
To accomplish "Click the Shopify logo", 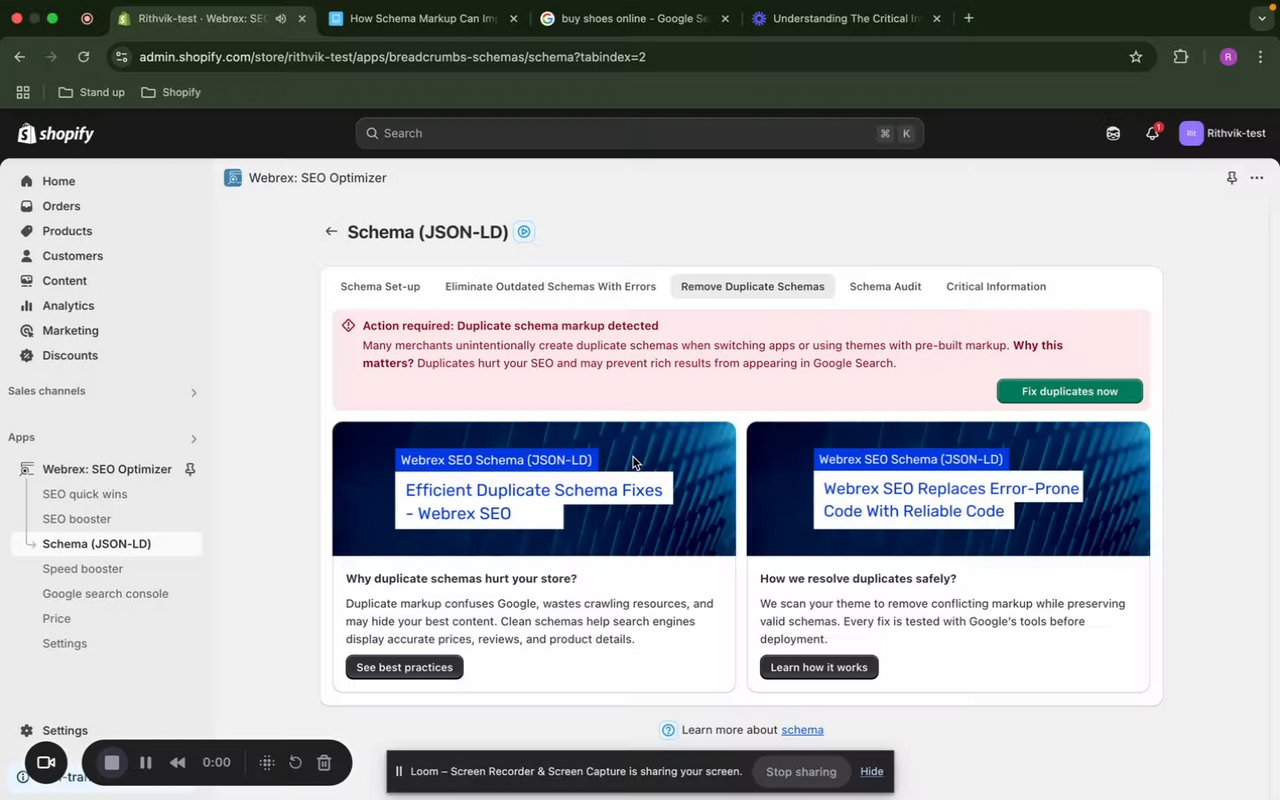I will coord(56,133).
